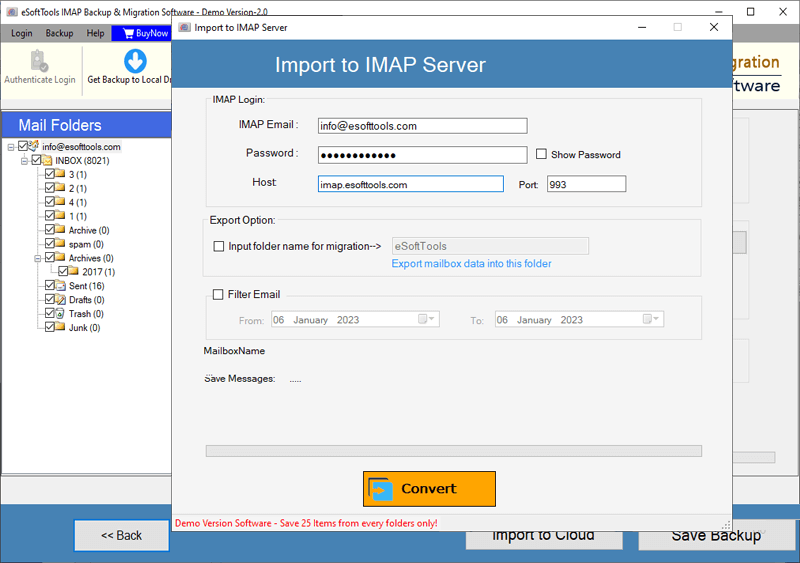Click the Import to IMAP Server title icon
800x563 pixels.
[x=185, y=28]
